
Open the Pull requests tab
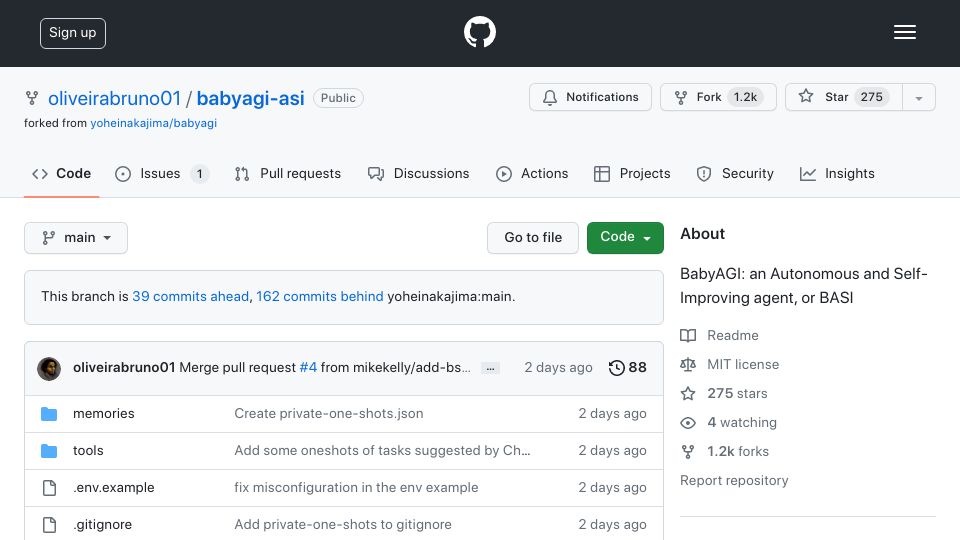(288, 174)
